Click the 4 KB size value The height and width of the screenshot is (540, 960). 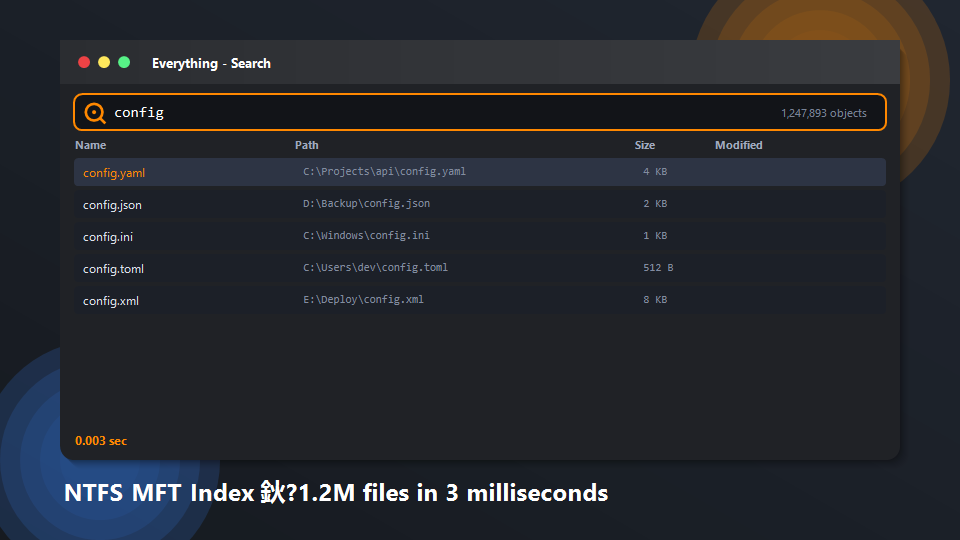[x=655, y=171]
